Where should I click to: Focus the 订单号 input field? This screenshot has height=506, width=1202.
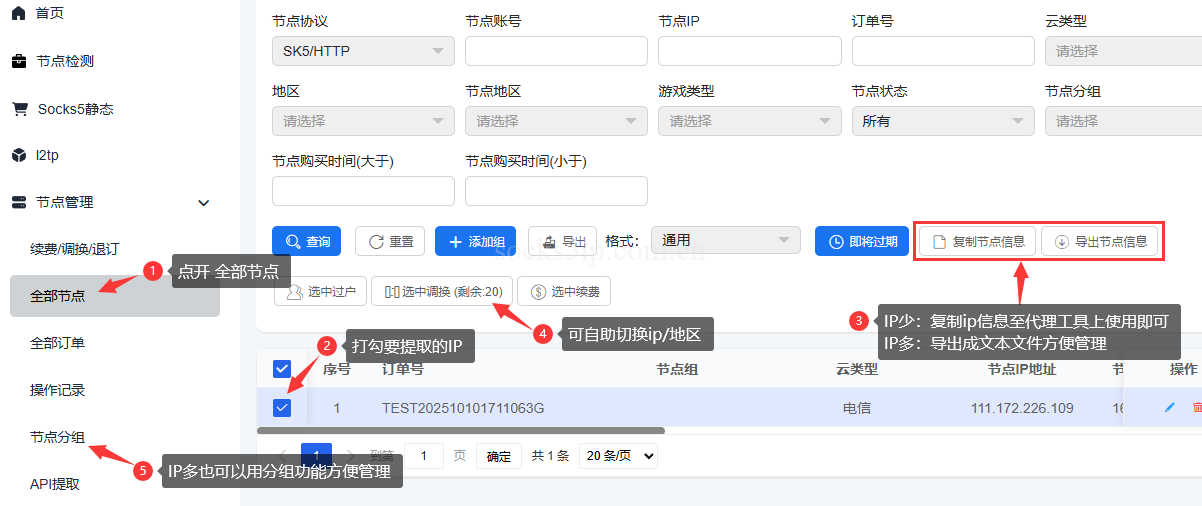(943, 51)
